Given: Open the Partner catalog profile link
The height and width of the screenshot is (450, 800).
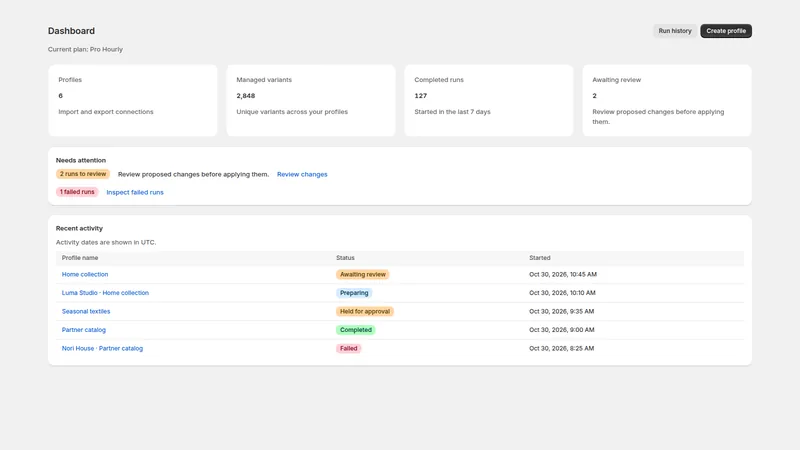Looking at the screenshot, I should pyautogui.click(x=84, y=330).
